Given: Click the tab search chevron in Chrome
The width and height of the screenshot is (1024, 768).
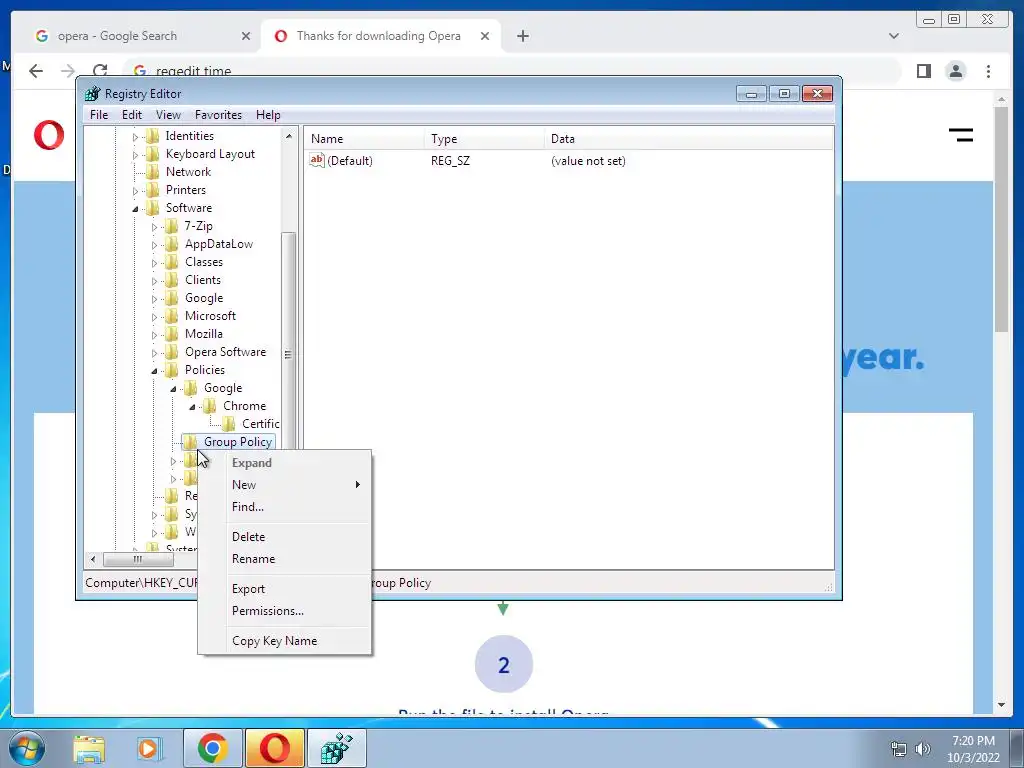Looking at the screenshot, I should (893, 36).
